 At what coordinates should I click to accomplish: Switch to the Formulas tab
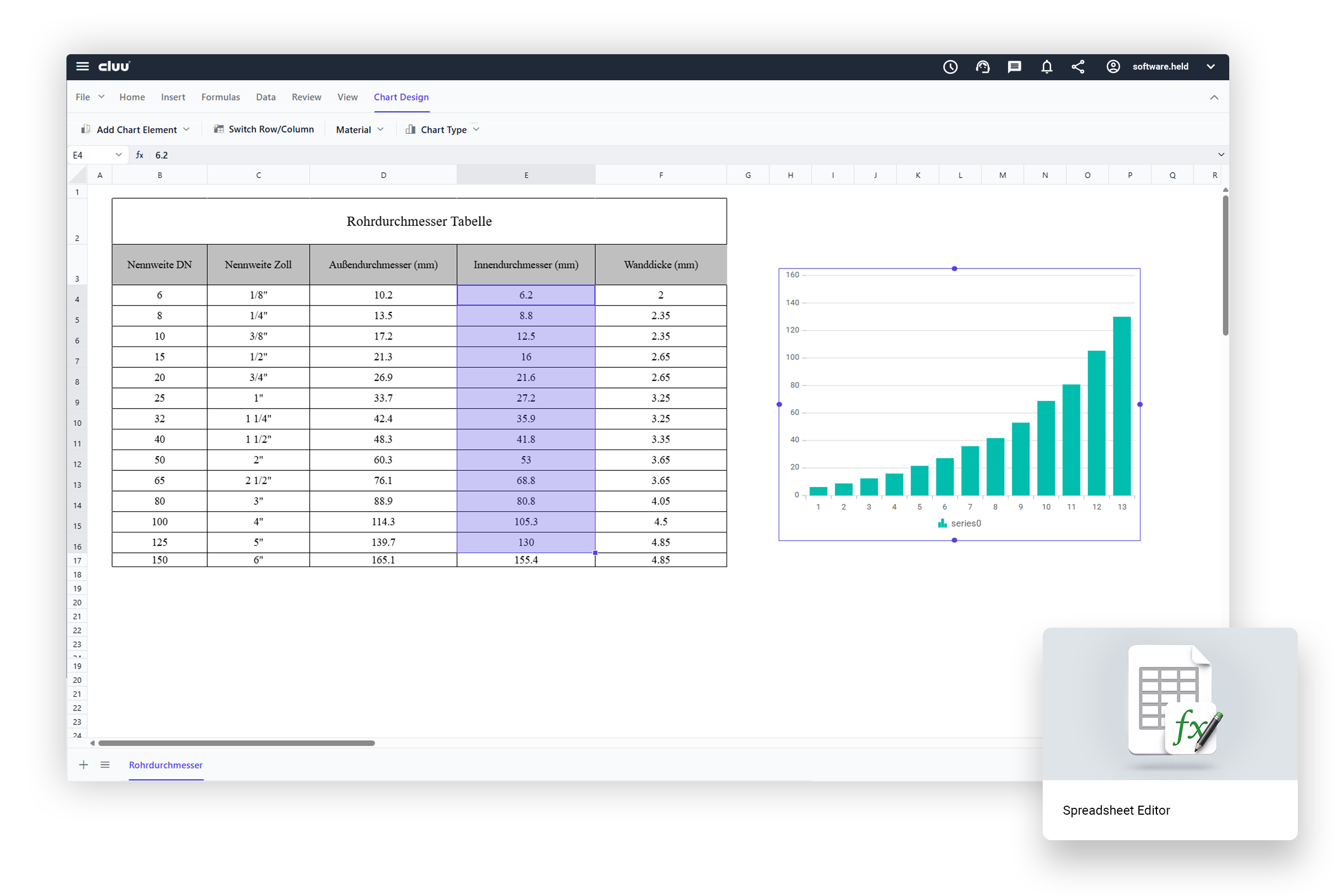pos(221,97)
